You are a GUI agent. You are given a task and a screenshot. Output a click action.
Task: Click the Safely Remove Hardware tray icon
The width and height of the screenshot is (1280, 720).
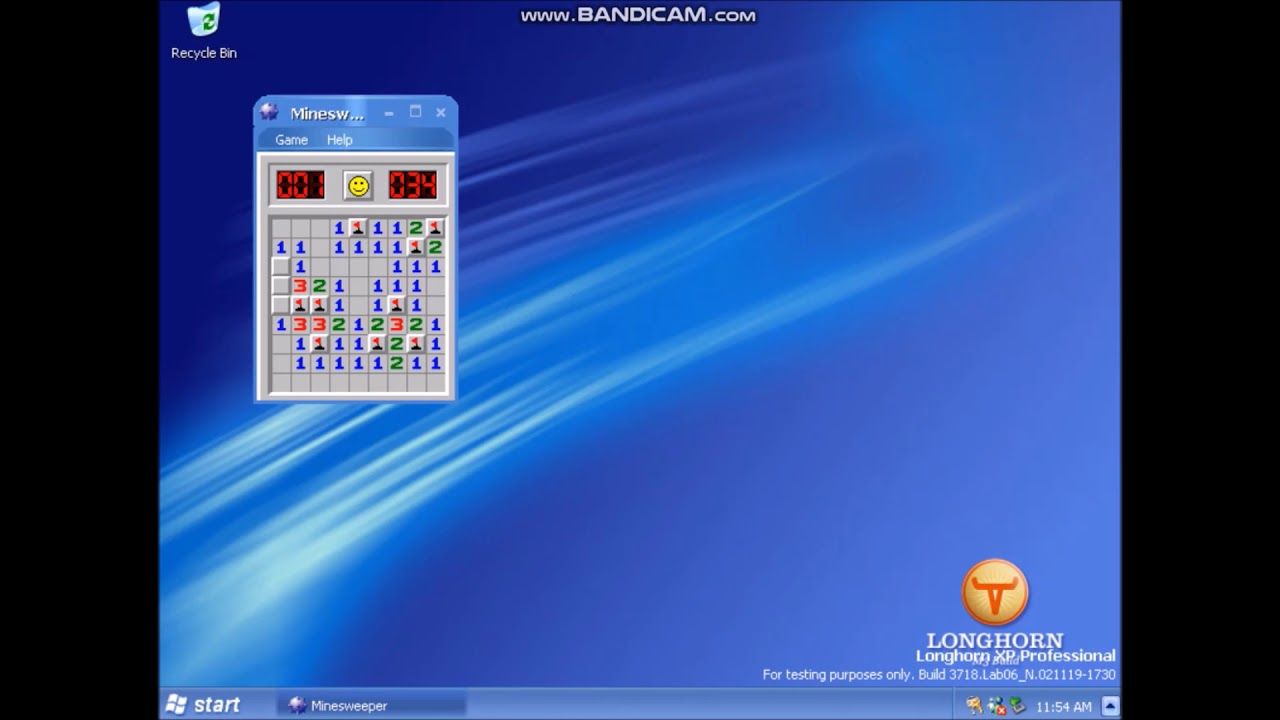pyautogui.click(x=1017, y=706)
